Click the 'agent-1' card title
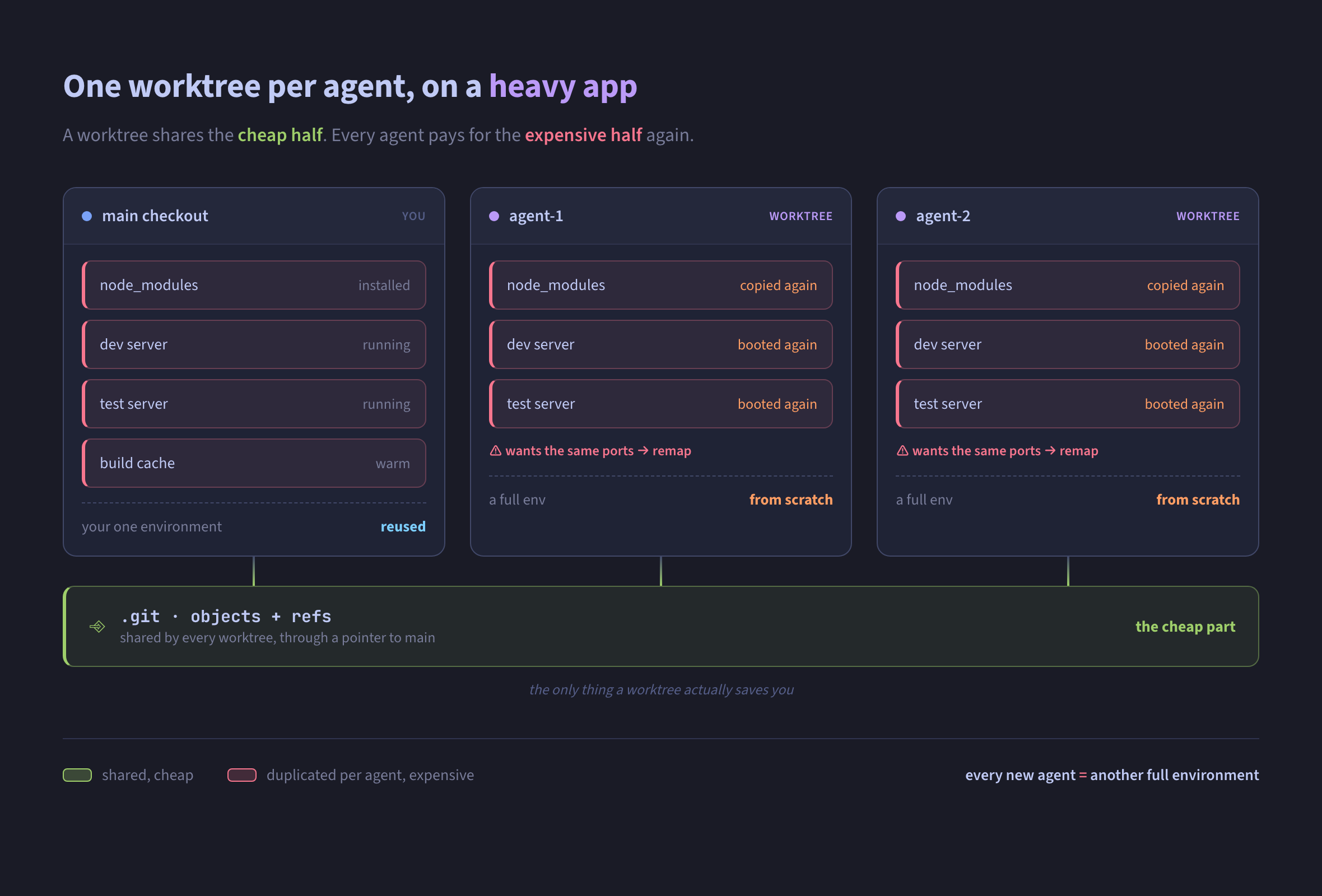1322x896 pixels. pyautogui.click(x=536, y=216)
